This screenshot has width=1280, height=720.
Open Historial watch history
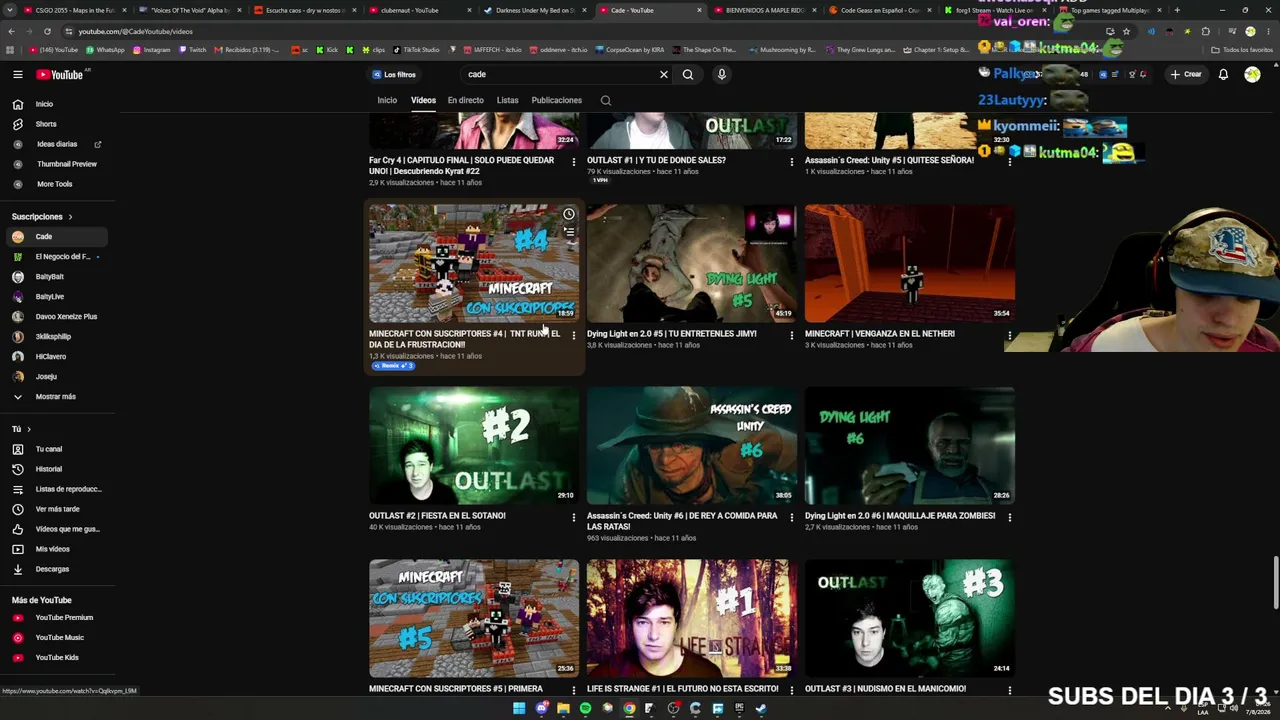coord(55,469)
